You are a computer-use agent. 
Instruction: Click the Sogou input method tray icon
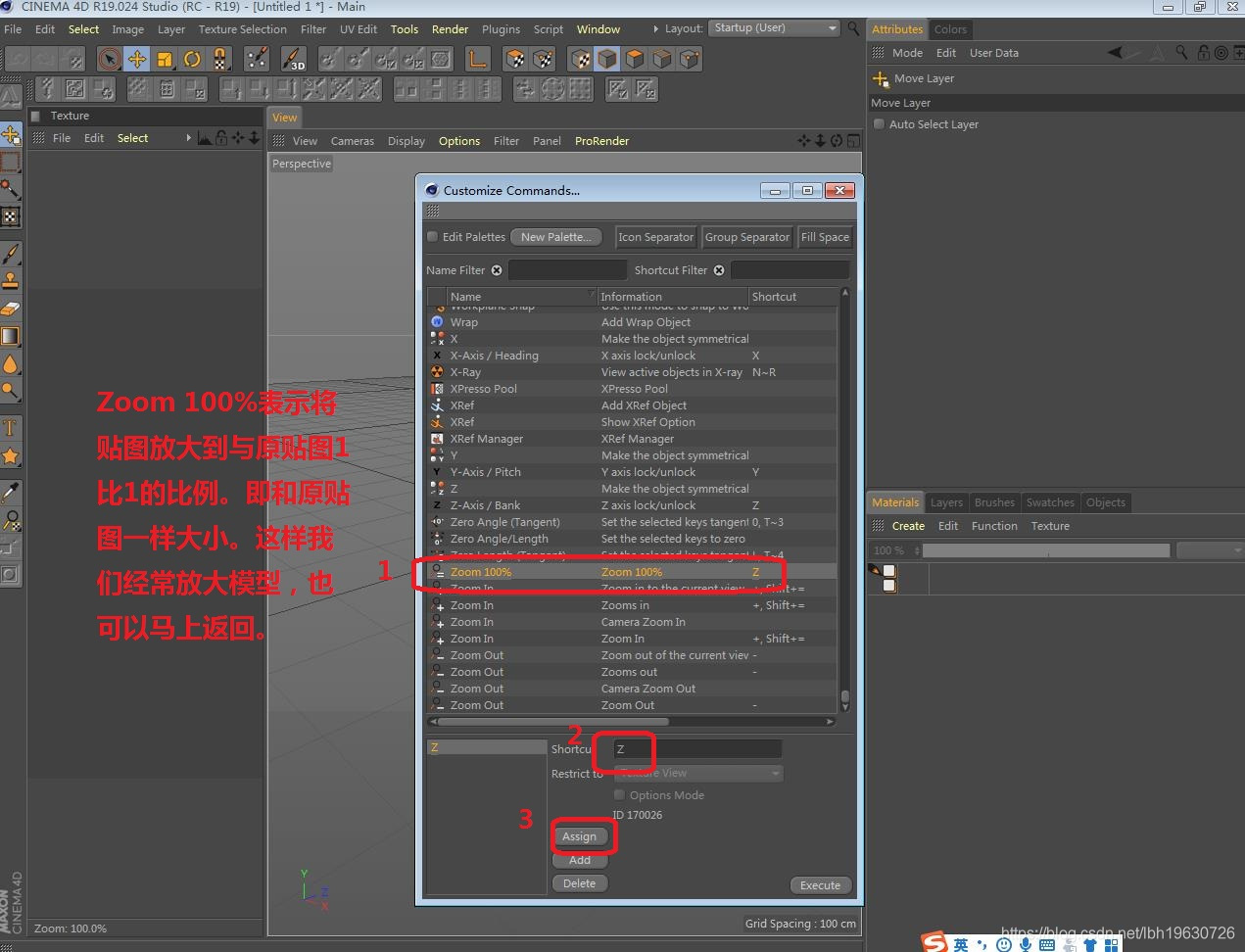click(x=935, y=942)
